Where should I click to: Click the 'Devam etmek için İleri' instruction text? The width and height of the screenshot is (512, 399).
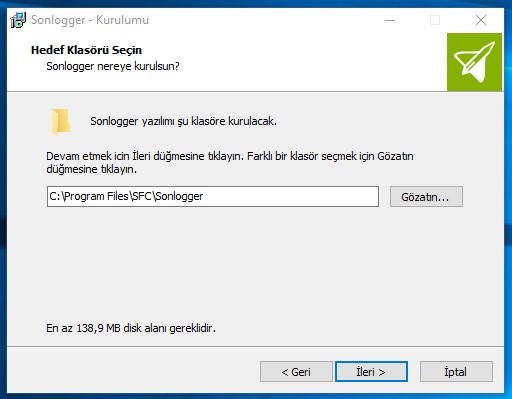[230, 163]
